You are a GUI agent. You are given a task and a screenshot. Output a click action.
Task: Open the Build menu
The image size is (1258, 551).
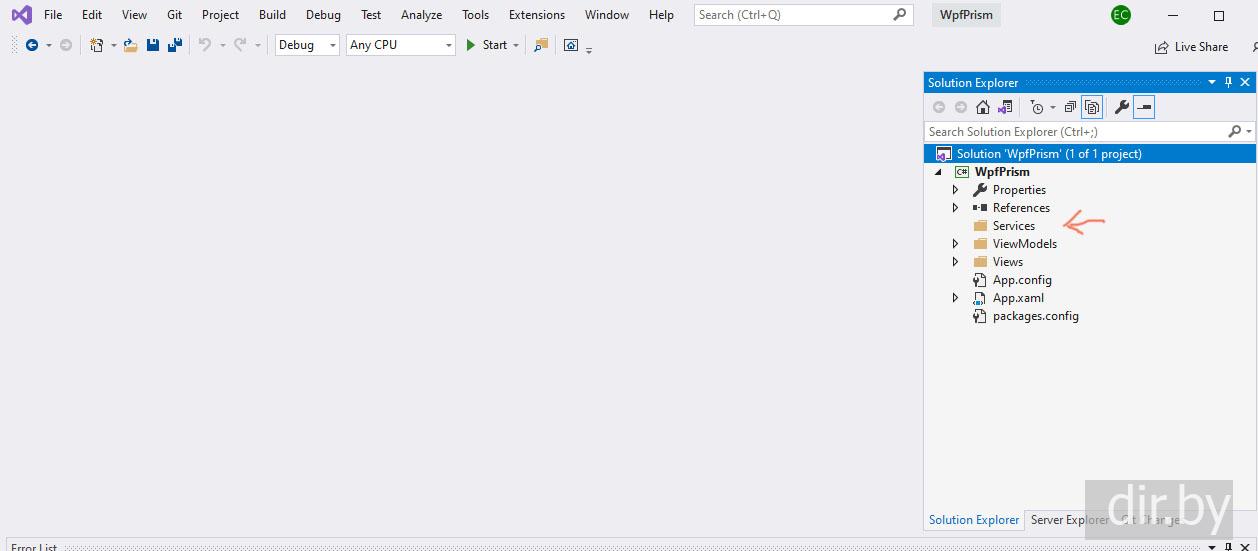tap(272, 15)
